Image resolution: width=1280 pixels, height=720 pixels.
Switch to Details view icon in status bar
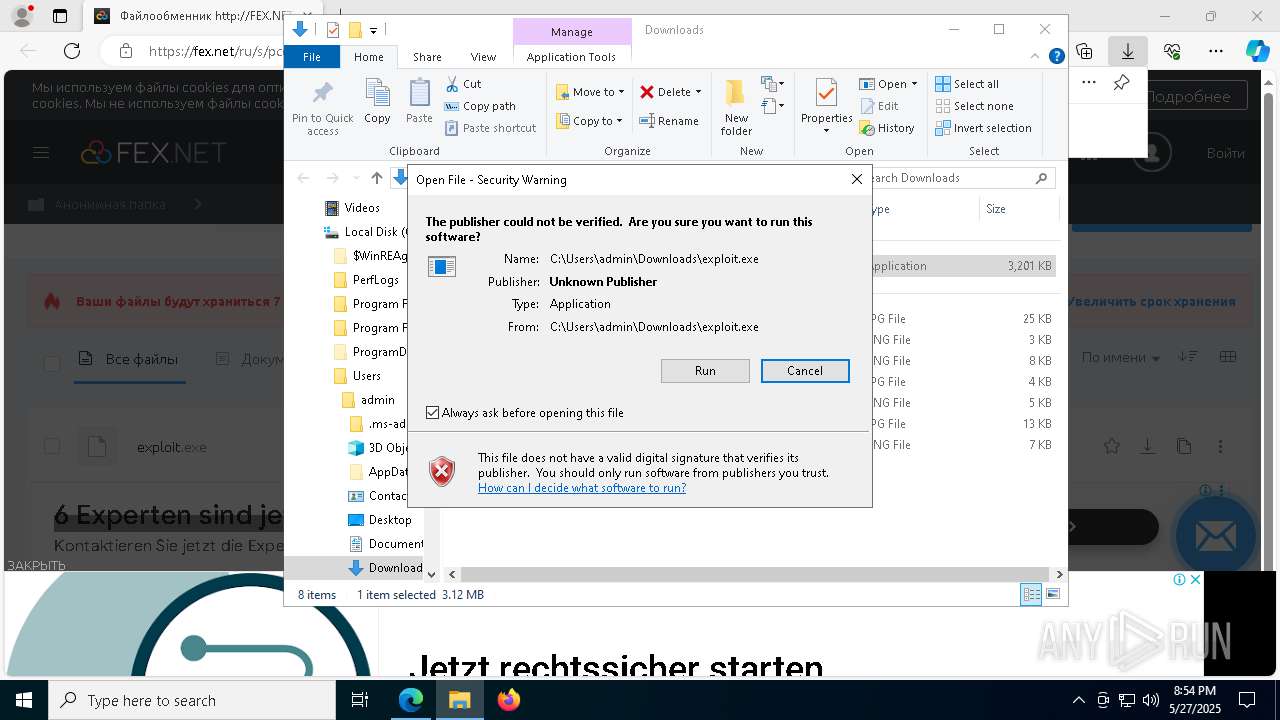(1031, 595)
